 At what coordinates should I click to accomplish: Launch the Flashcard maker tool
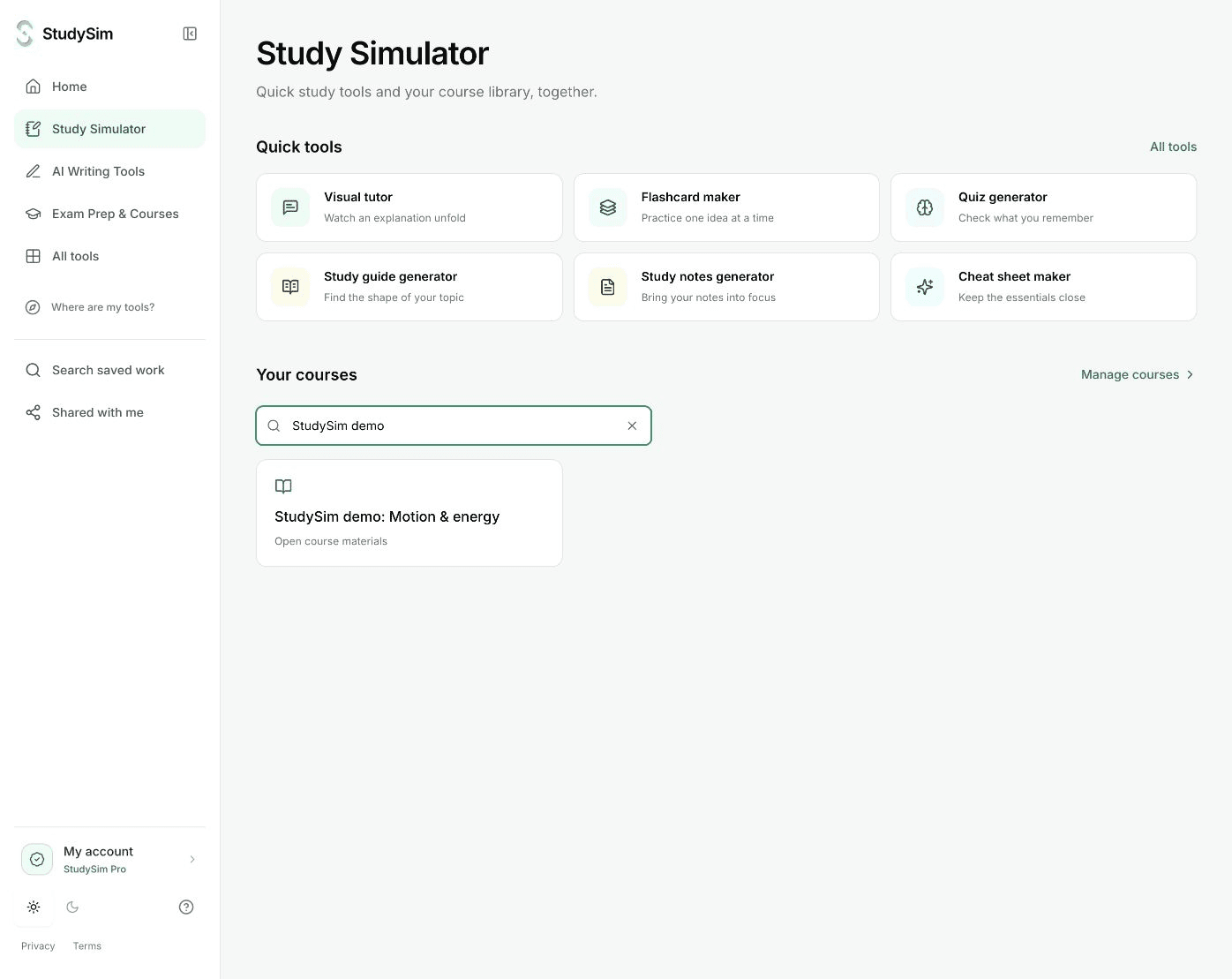[x=726, y=207]
